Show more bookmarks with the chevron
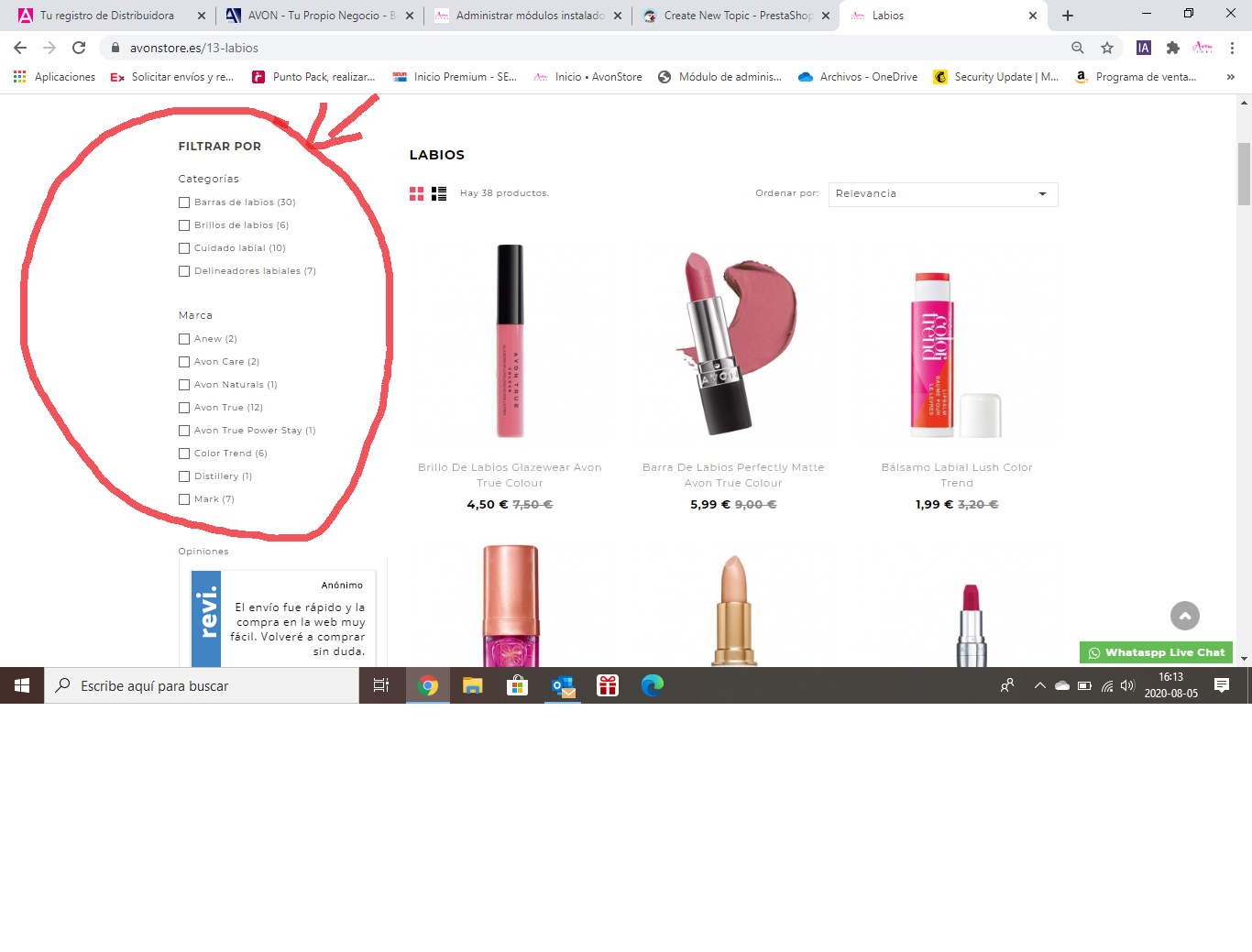The height and width of the screenshot is (952, 1252). click(1230, 77)
